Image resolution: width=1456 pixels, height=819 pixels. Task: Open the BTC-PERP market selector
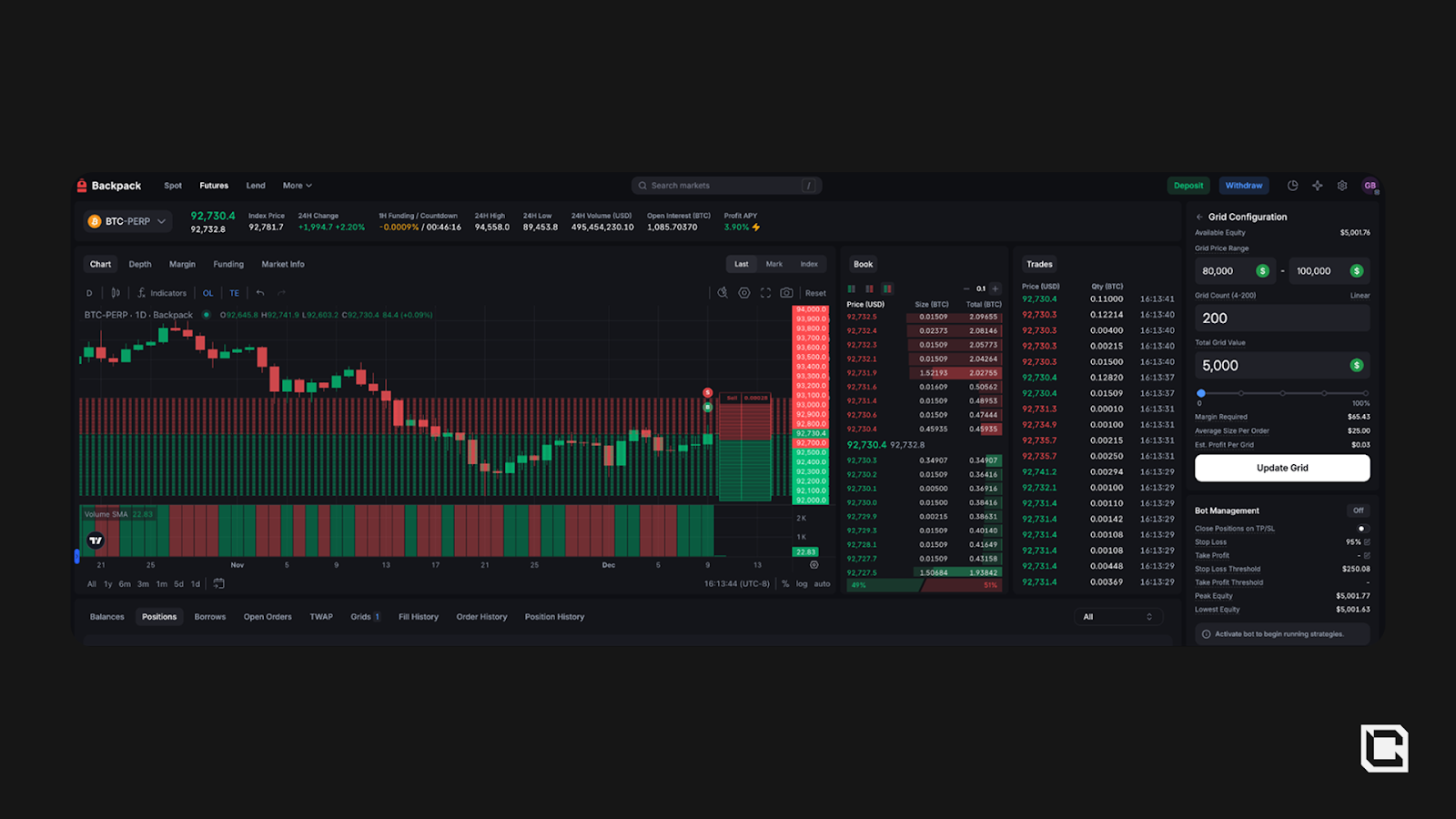pos(127,221)
